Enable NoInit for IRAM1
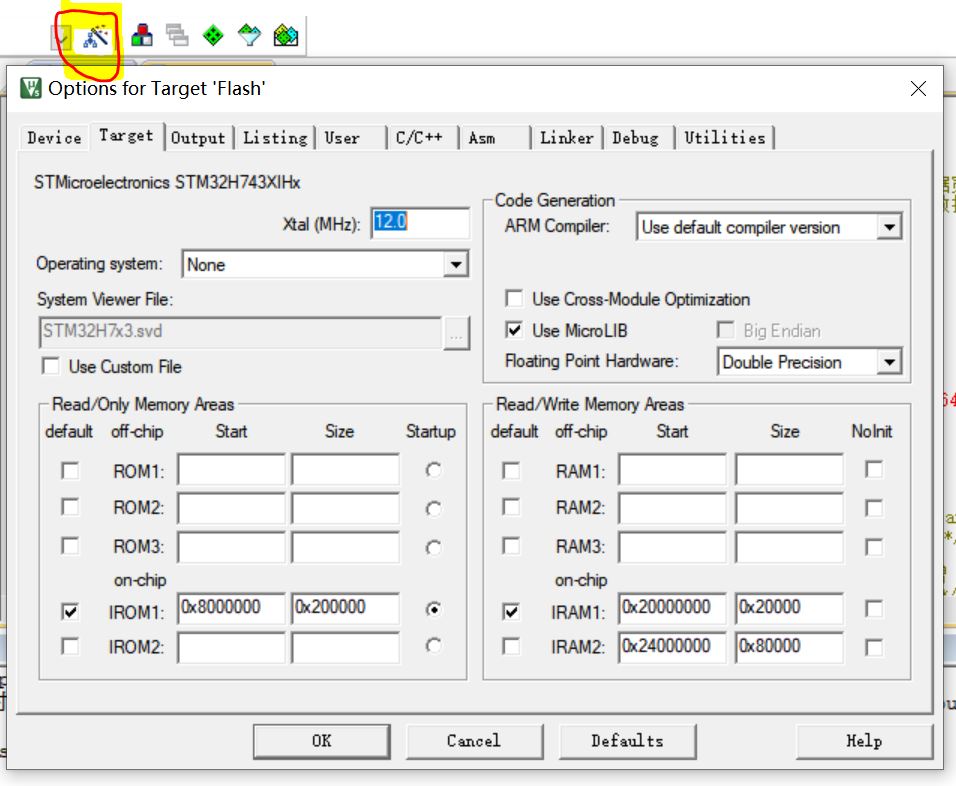Screen dimensions: 956x786 coord(874,609)
